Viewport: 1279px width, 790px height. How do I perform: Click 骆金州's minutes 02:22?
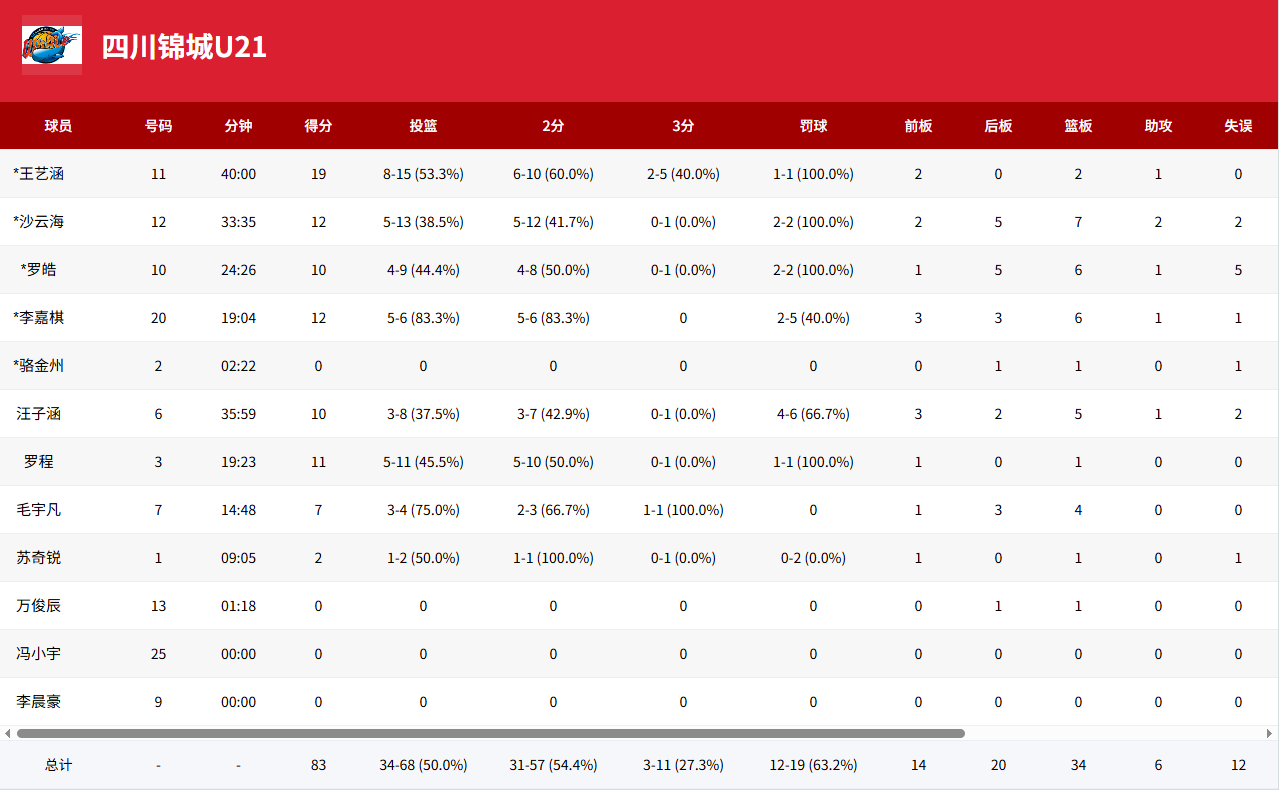click(238, 366)
